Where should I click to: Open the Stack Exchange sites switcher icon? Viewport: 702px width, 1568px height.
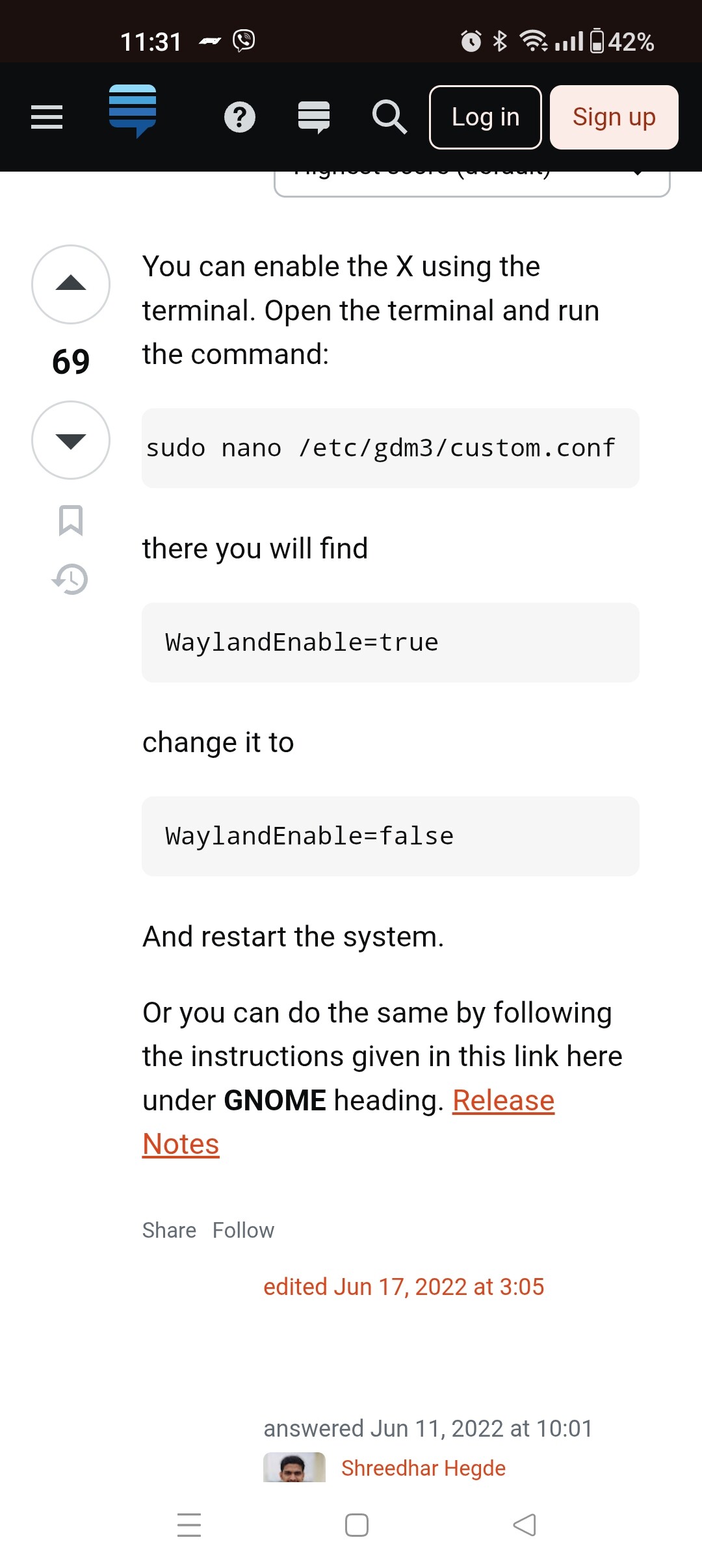pos(314,118)
